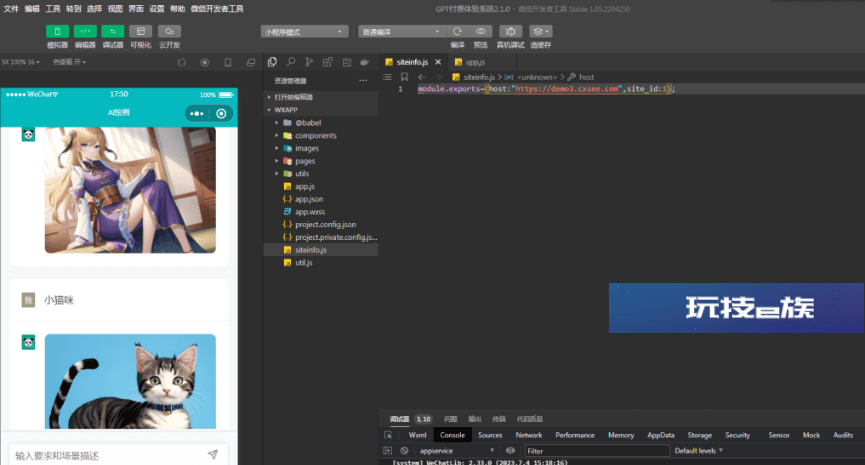Open the 文件 menu

[11, 9]
